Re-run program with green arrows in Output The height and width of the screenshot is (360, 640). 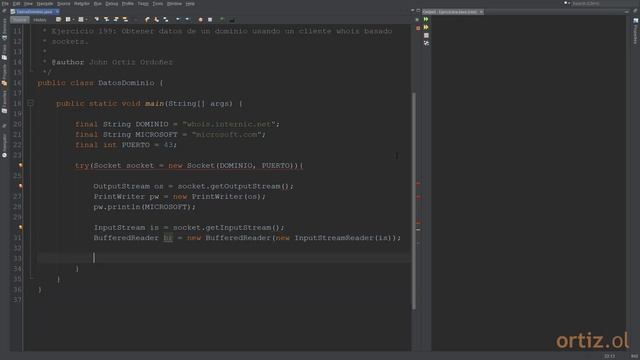pyautogui.click(x=426, y=19)
